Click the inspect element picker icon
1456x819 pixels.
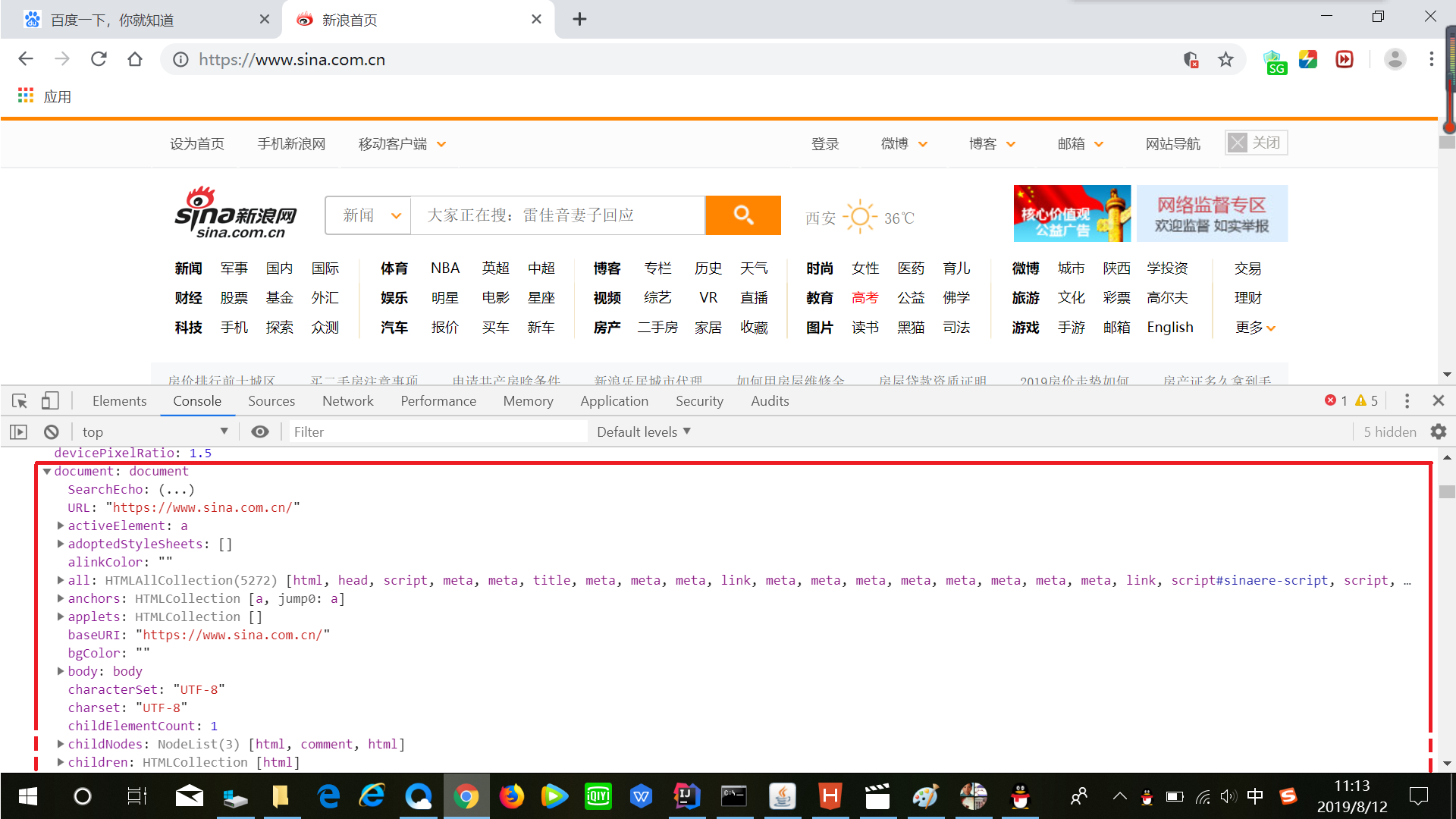(20, 401)
